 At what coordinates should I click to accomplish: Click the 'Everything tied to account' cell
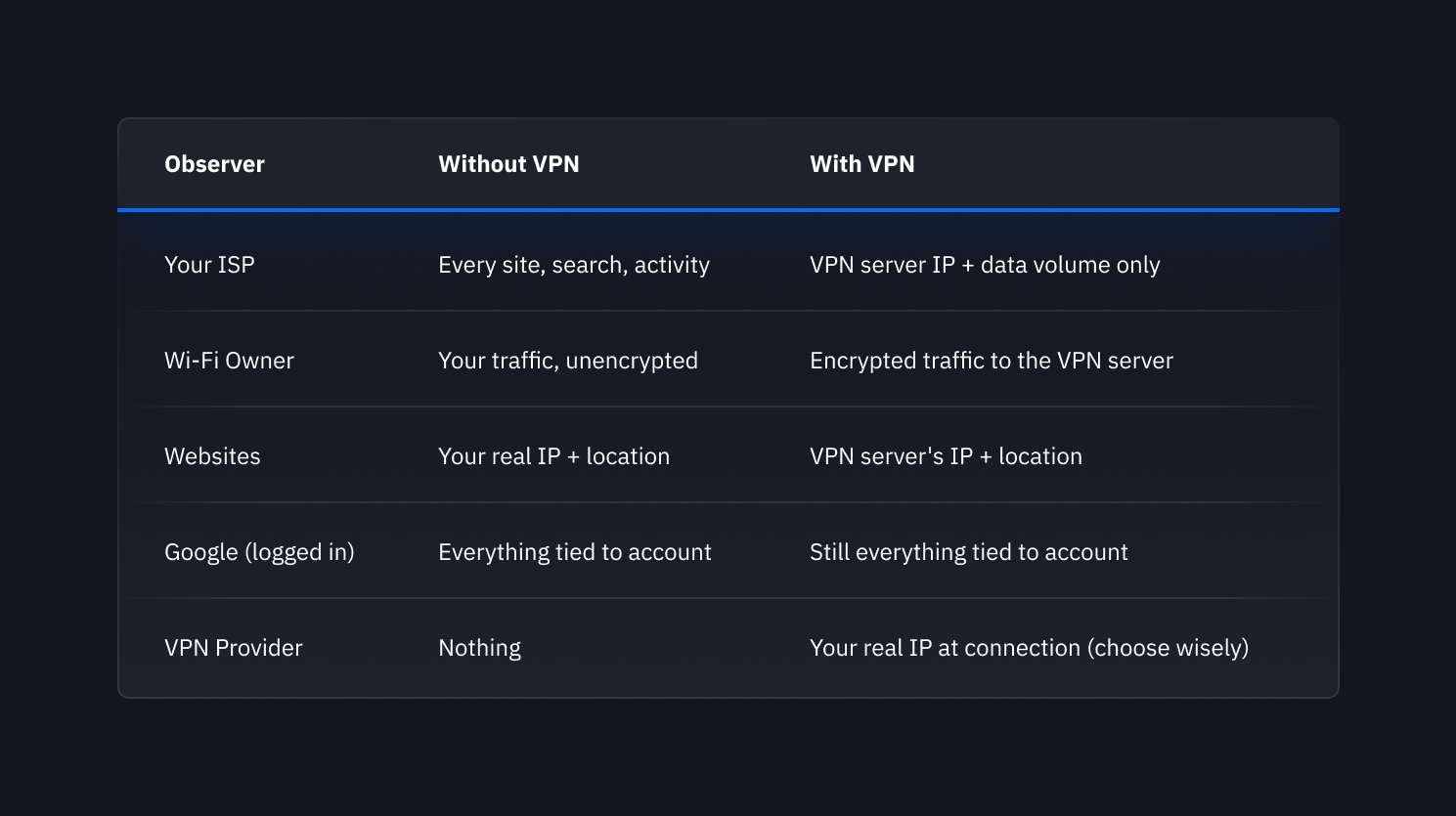[575, 552]
